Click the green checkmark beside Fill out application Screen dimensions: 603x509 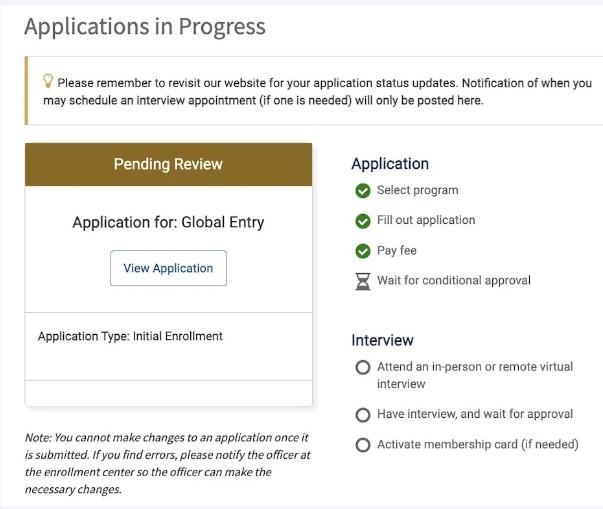point(363,221)
